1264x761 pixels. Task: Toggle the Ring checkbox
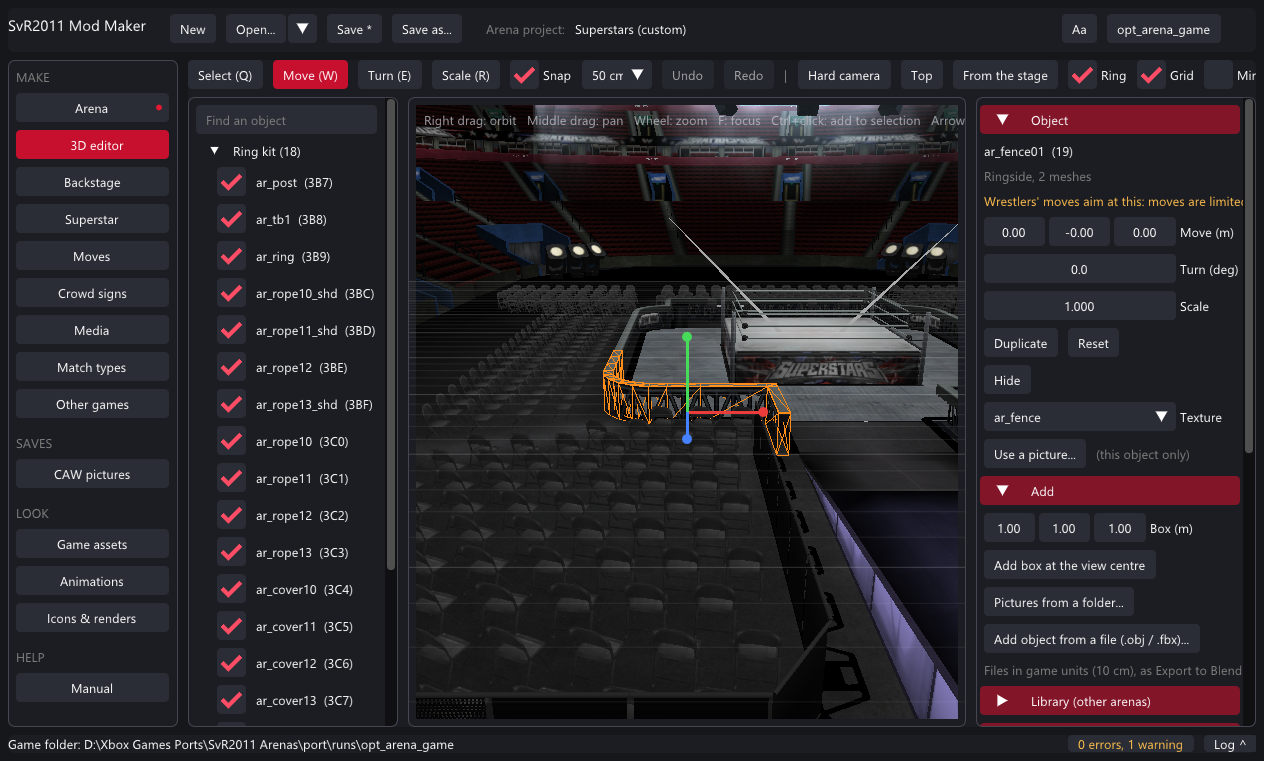click(x=1082, y=75)
